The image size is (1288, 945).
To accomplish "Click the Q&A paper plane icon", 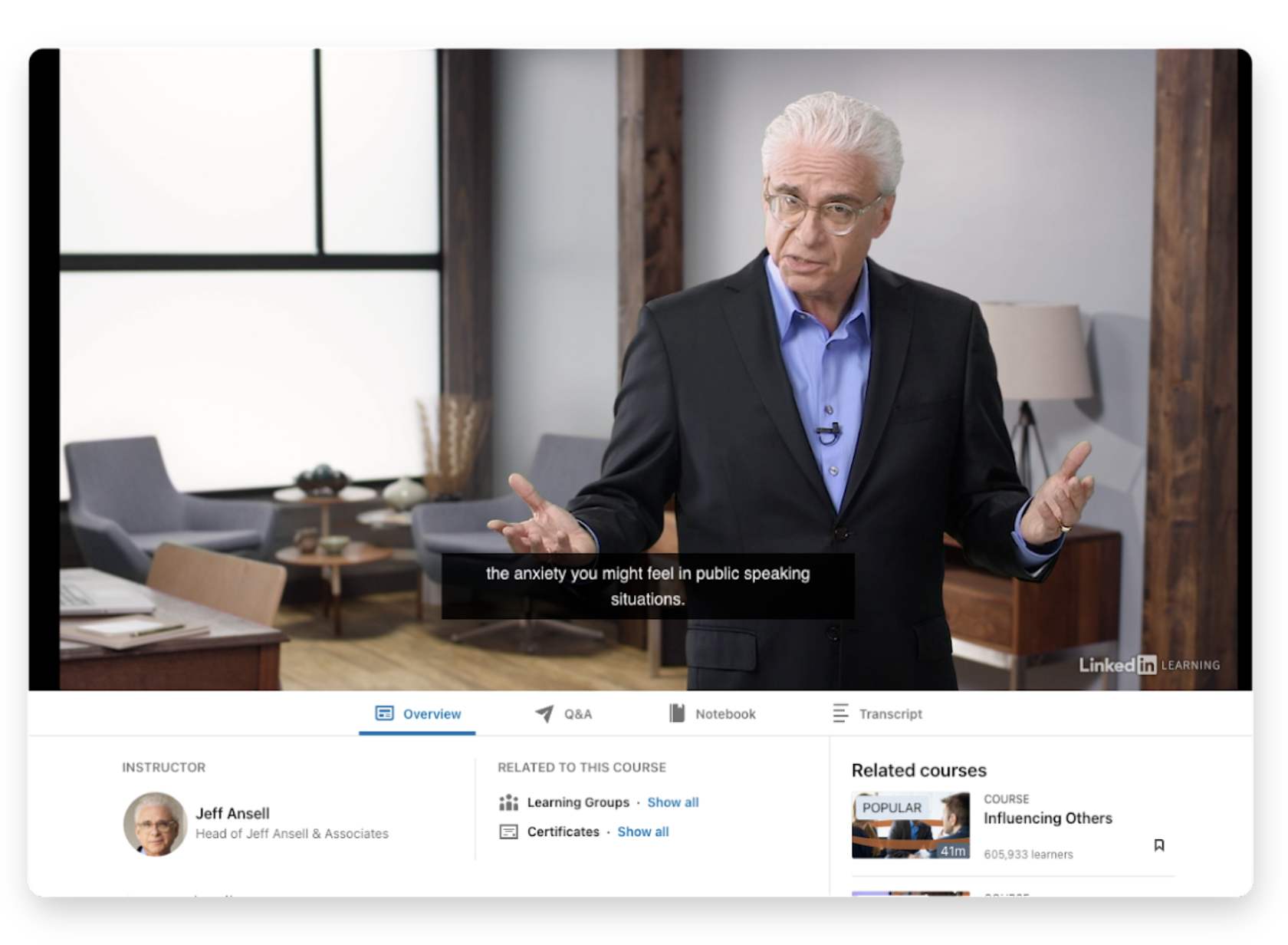I will click(x=544, y=713).
